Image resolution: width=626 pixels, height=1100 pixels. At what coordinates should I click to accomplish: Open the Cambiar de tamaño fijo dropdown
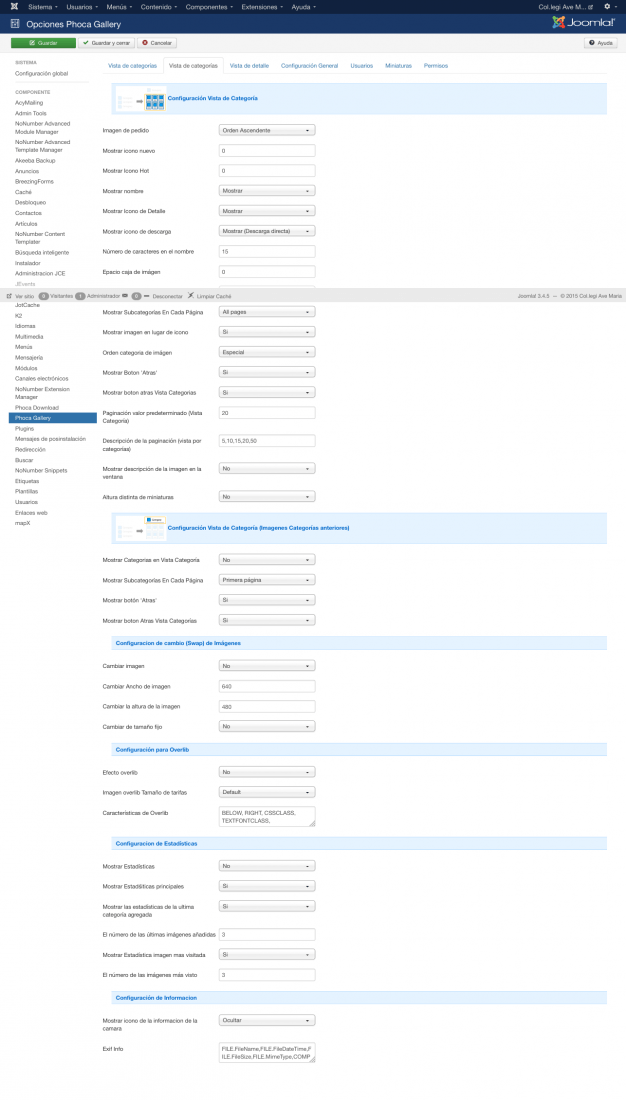pyautogui.click(x=267, y=727)
